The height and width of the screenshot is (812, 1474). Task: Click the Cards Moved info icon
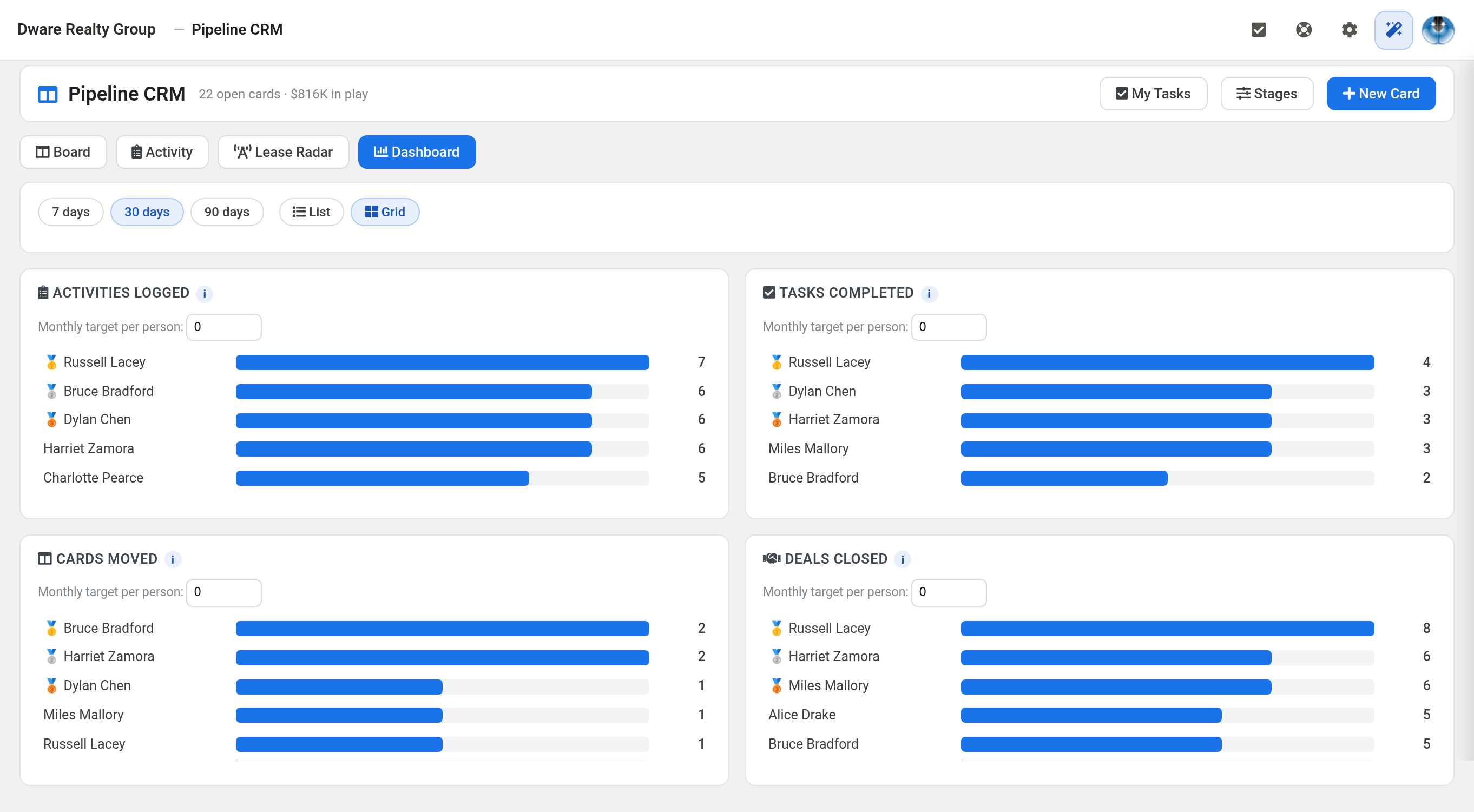pyautogui.click(x=173, y=559)
